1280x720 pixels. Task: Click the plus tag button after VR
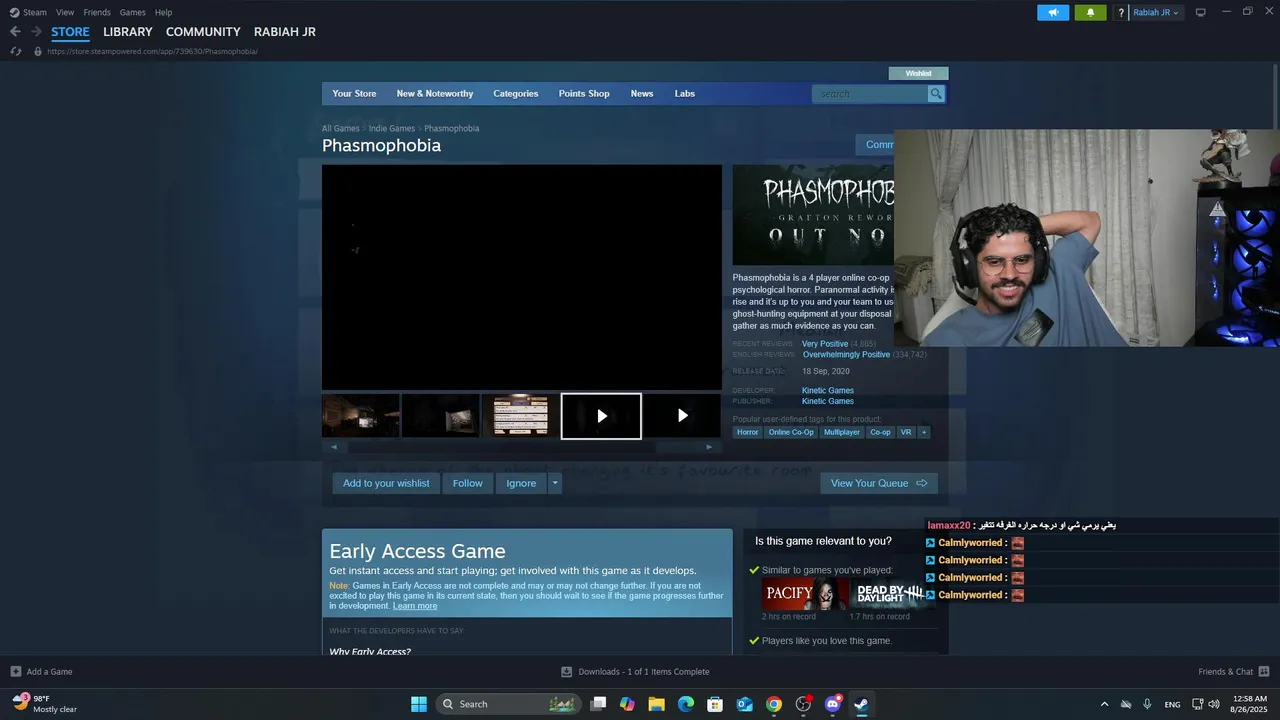tap(924, 432)
